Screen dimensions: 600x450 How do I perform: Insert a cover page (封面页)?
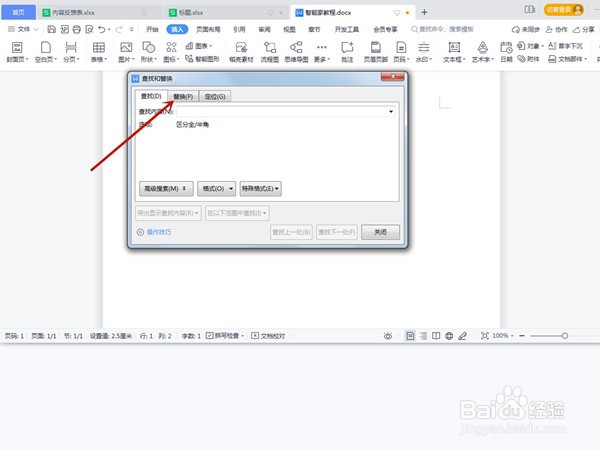pos(17,52)
